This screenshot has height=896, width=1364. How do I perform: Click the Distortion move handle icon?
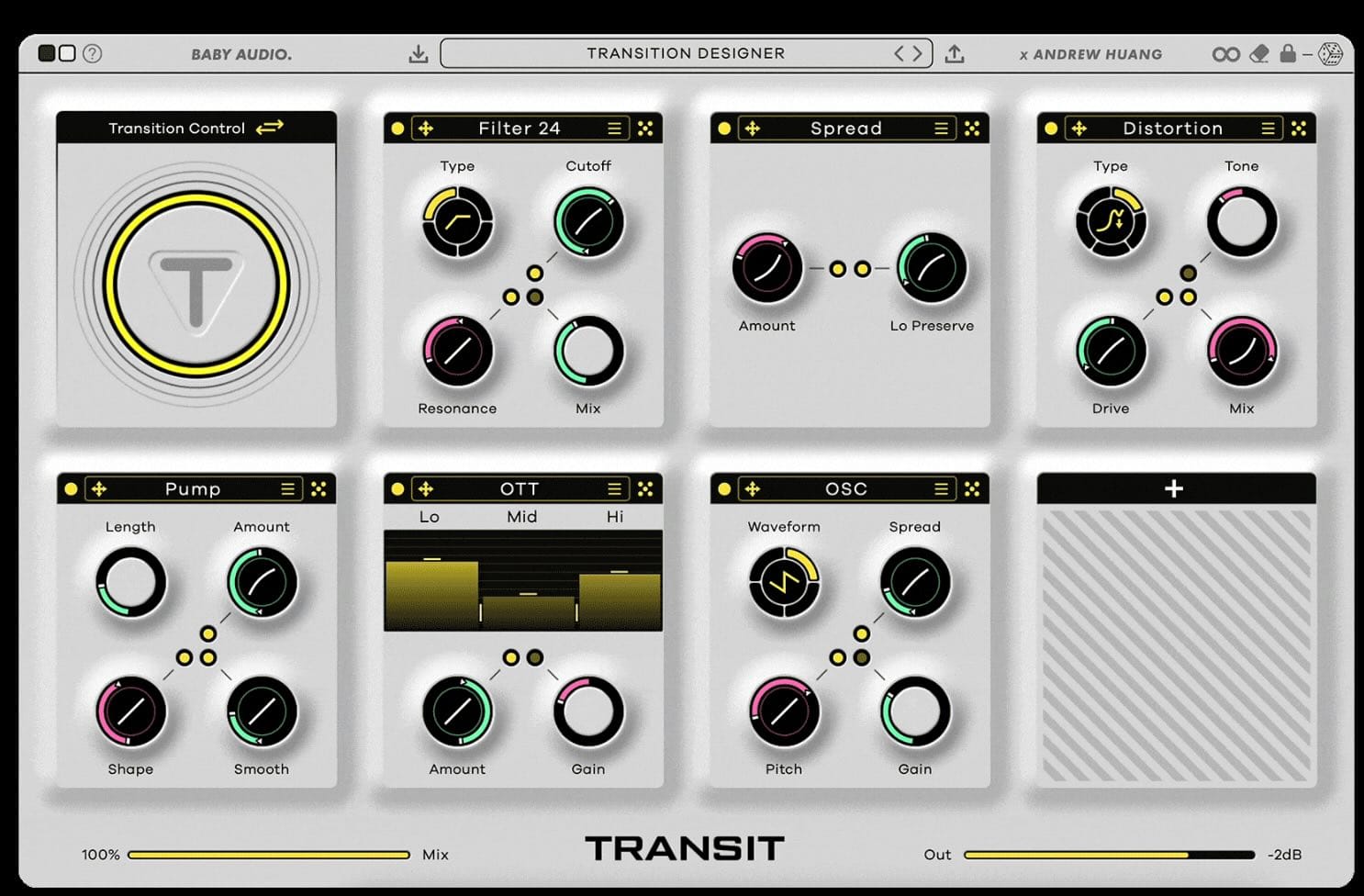1079,129
